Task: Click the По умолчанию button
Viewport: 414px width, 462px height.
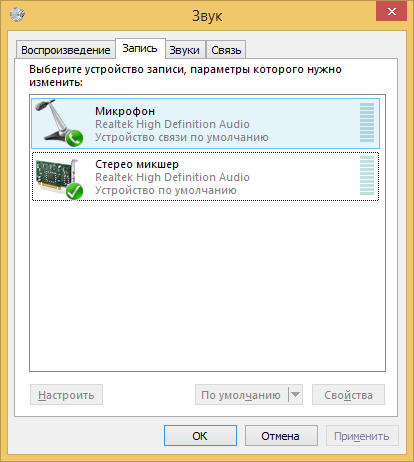Action: coord(241,395)
